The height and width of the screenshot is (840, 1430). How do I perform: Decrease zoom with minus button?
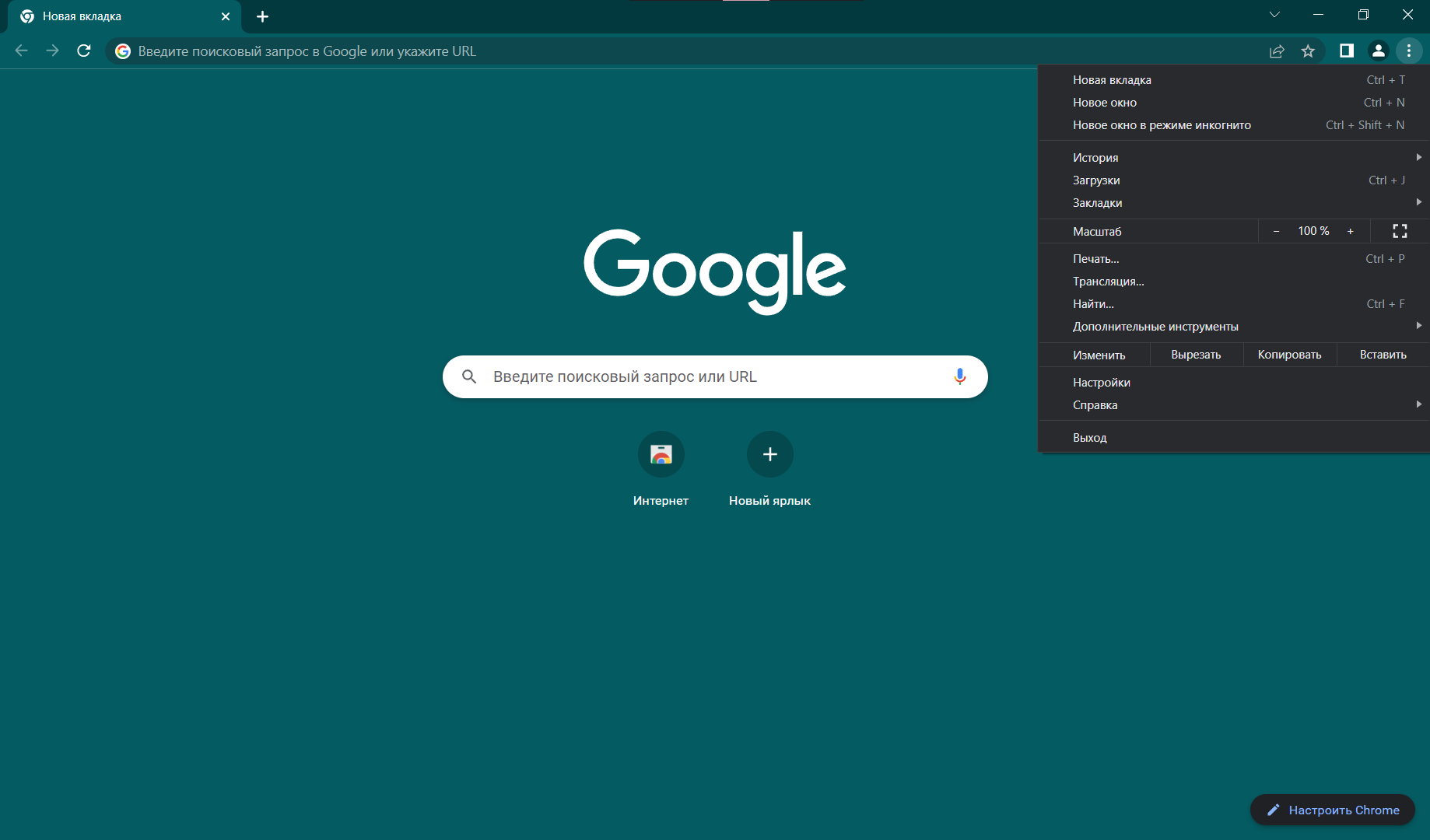1276,231
